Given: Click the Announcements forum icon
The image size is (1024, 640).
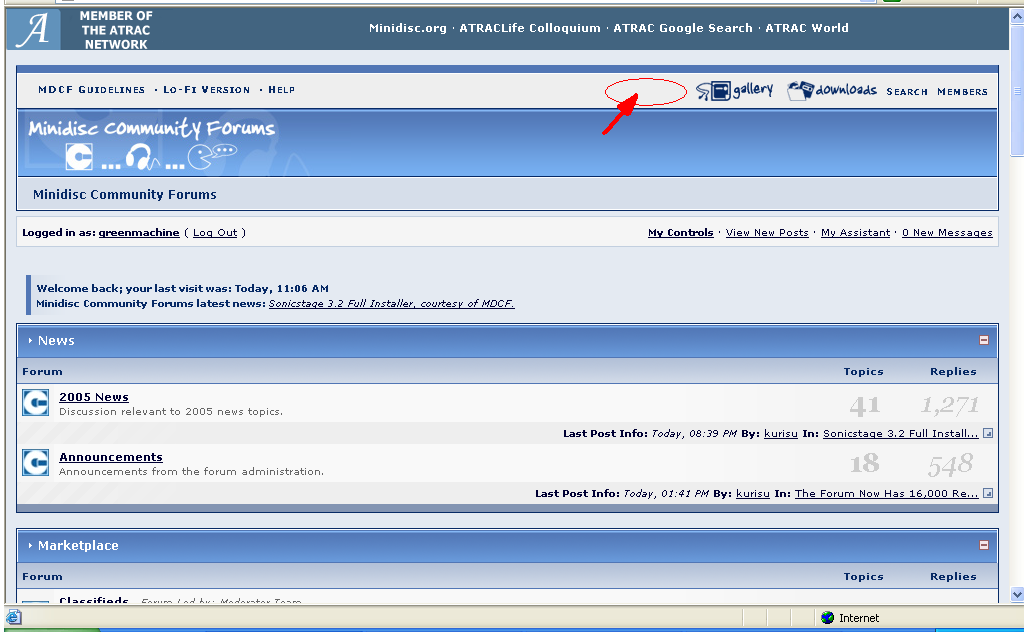Looking at the screenshot, I should point(35,462).
